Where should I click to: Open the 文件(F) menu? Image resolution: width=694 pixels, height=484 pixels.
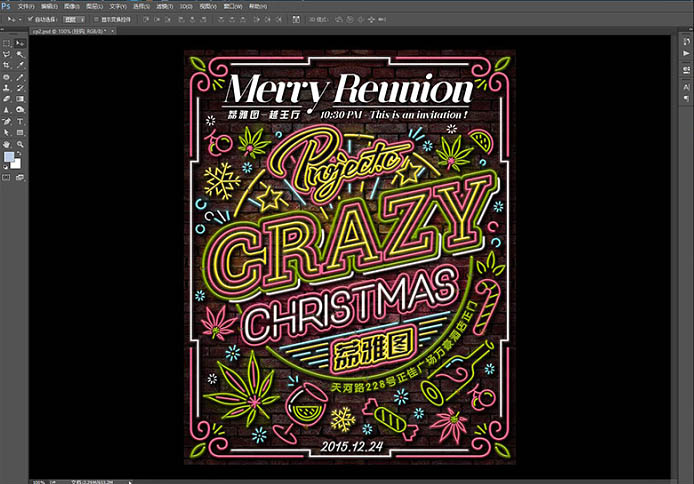[28, 6]
